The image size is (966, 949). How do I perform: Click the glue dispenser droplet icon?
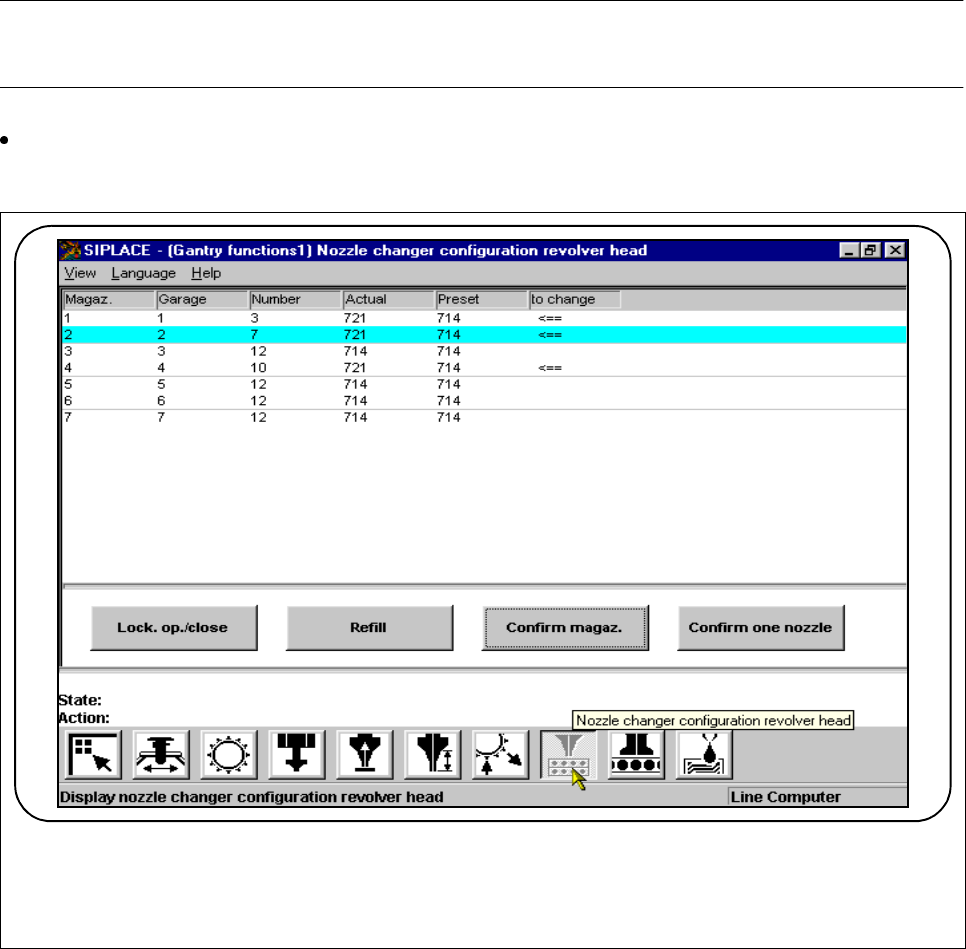(x=704, y=755)
